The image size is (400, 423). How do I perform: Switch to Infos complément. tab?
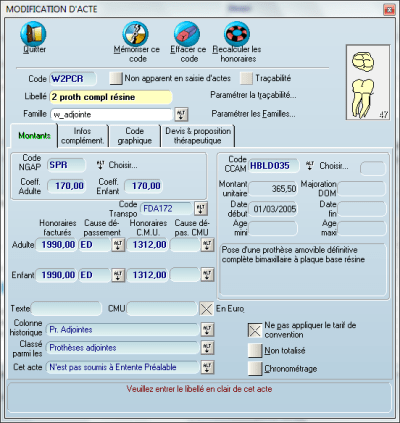[83, 136]
